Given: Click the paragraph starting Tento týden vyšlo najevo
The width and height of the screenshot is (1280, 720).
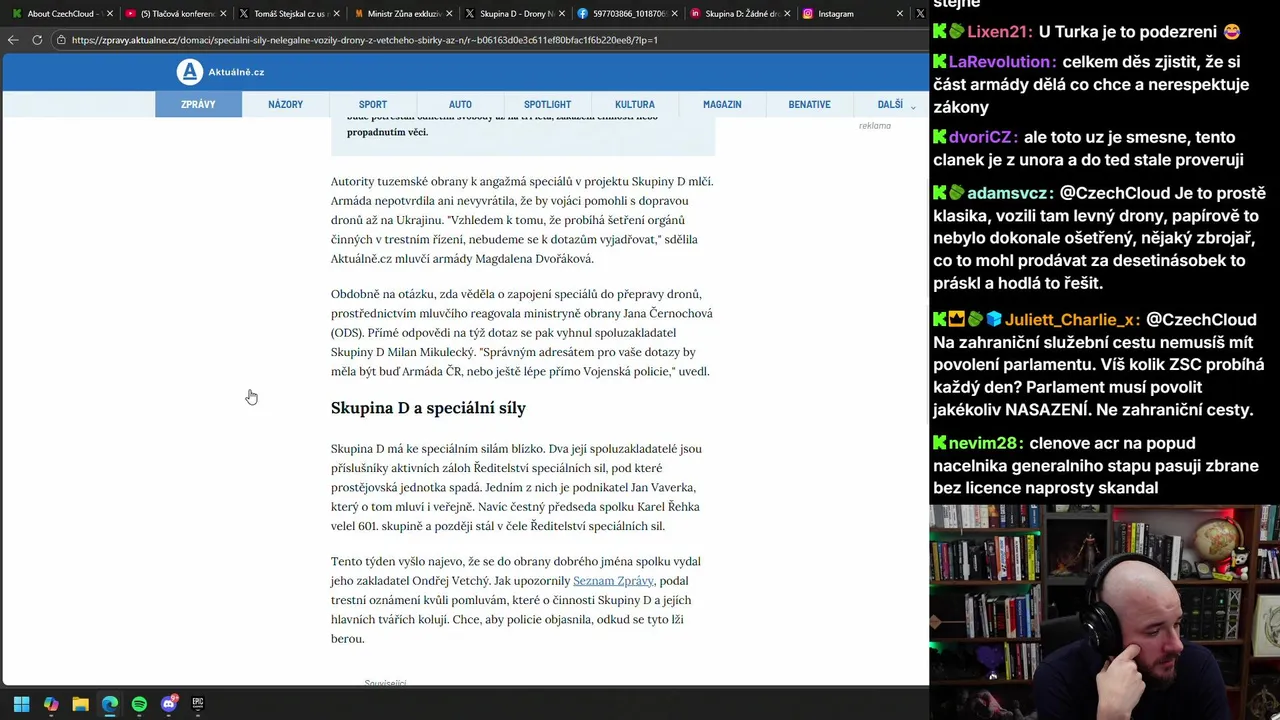Looking at the screenshot, I should coord(516,600).
